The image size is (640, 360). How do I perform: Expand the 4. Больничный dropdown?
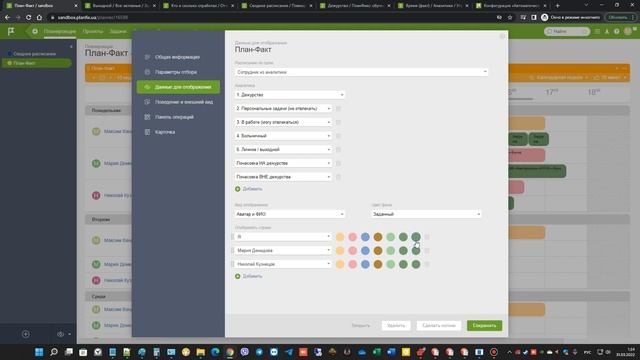tap(283, 136)
